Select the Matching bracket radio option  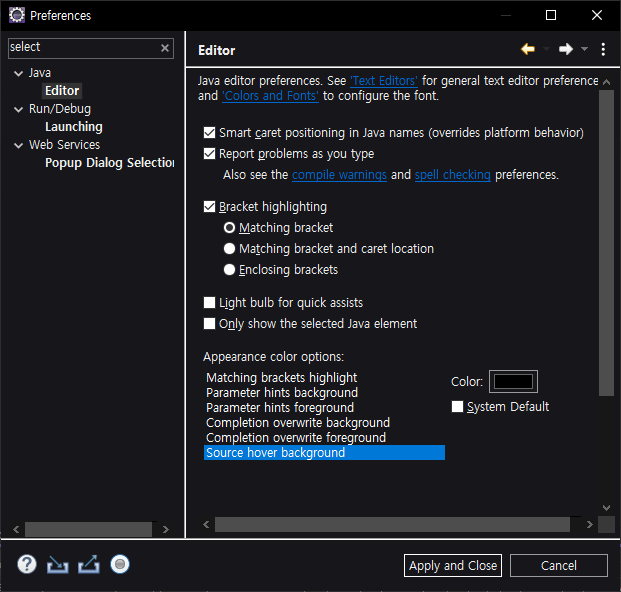(229, 228)
